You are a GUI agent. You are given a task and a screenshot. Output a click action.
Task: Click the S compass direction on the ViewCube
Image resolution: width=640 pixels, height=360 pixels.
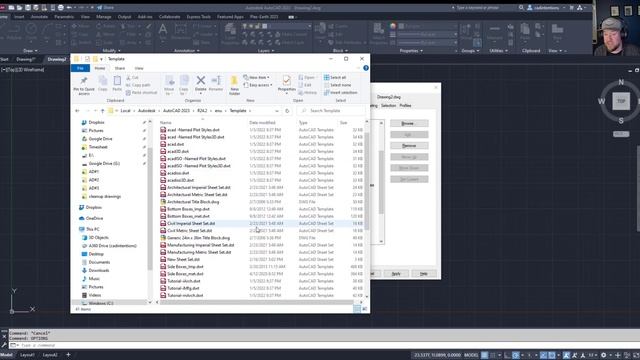(x=621, y=121)
